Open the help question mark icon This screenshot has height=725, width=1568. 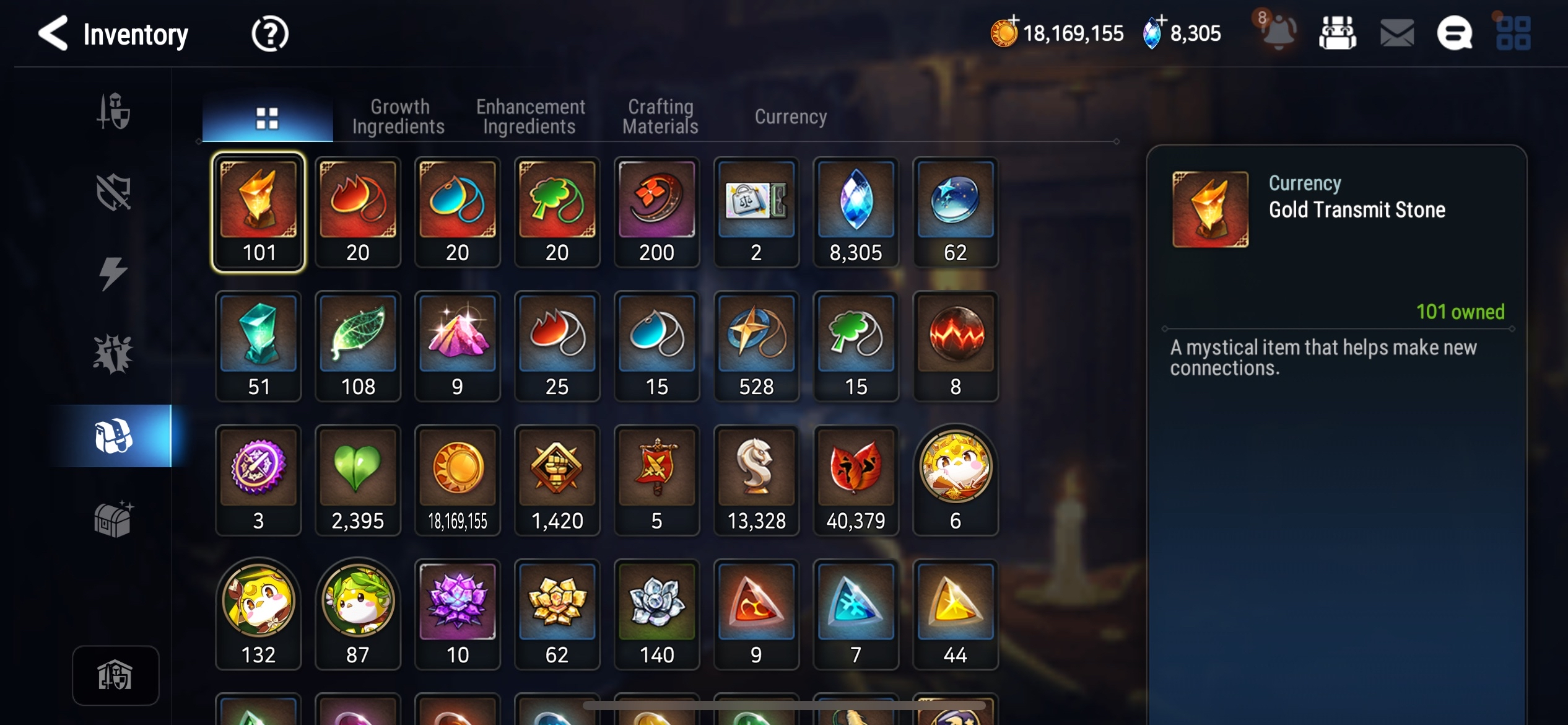(x=270, y=33)
